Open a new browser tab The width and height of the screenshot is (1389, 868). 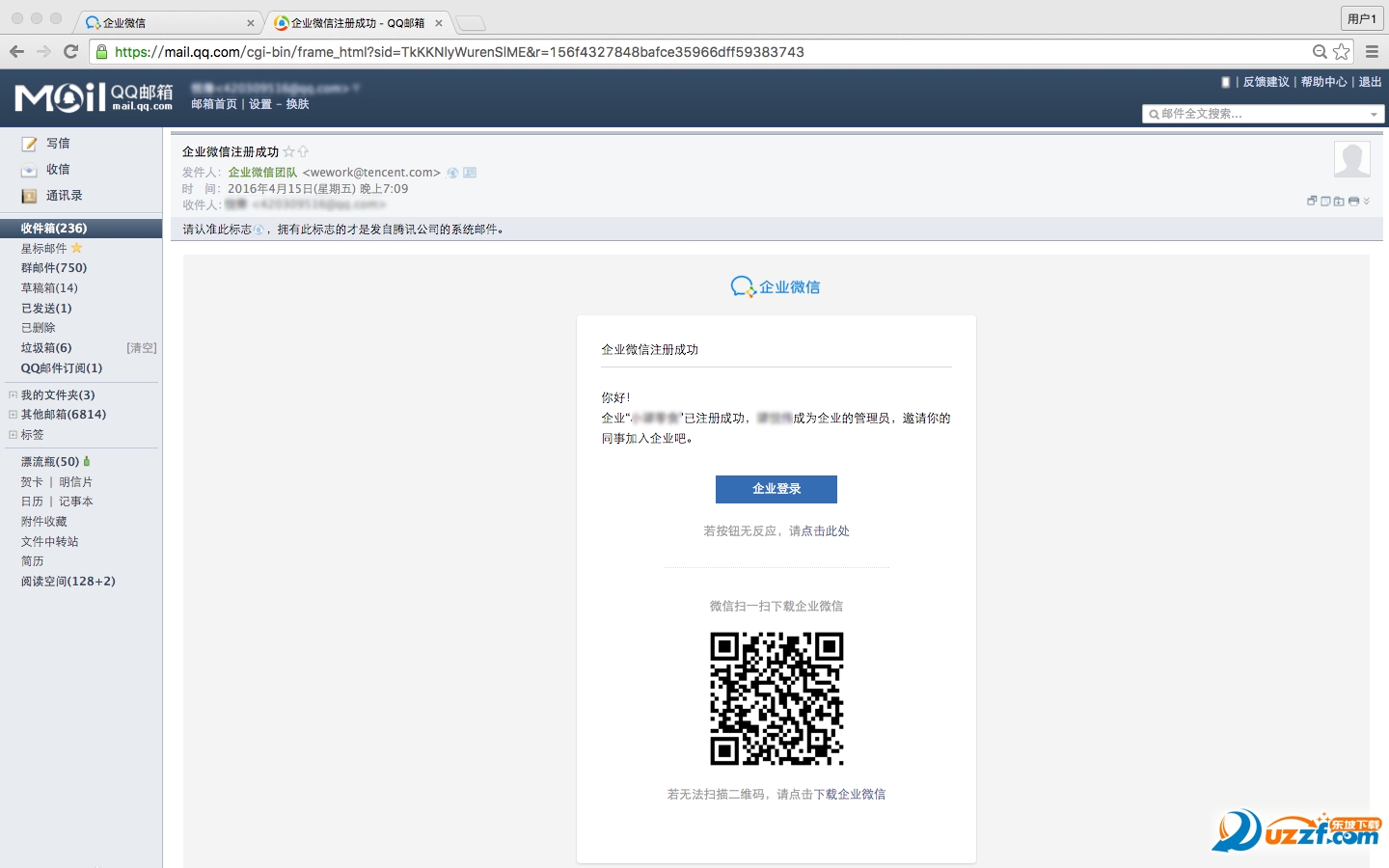point(470,23)
